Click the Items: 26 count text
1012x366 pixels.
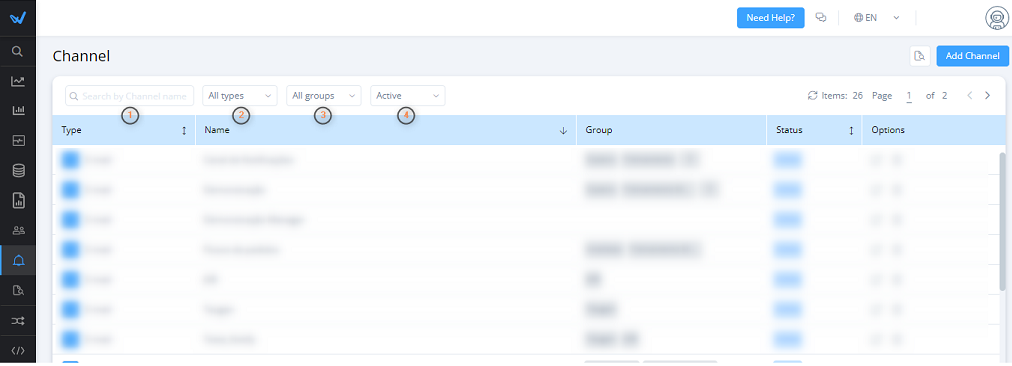842,96
